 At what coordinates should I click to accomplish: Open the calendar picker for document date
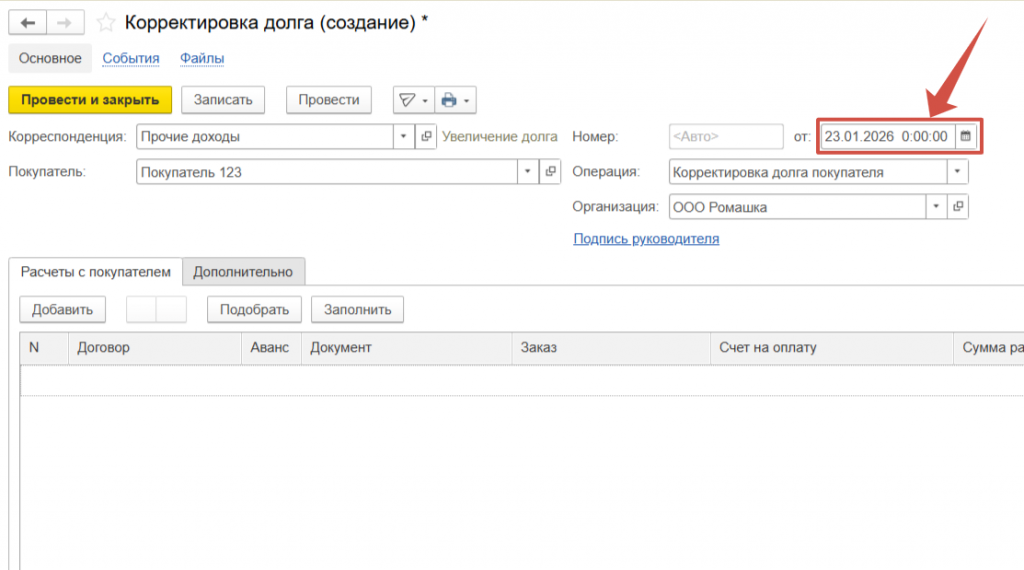pyautogui.click(x=965, y=136)
